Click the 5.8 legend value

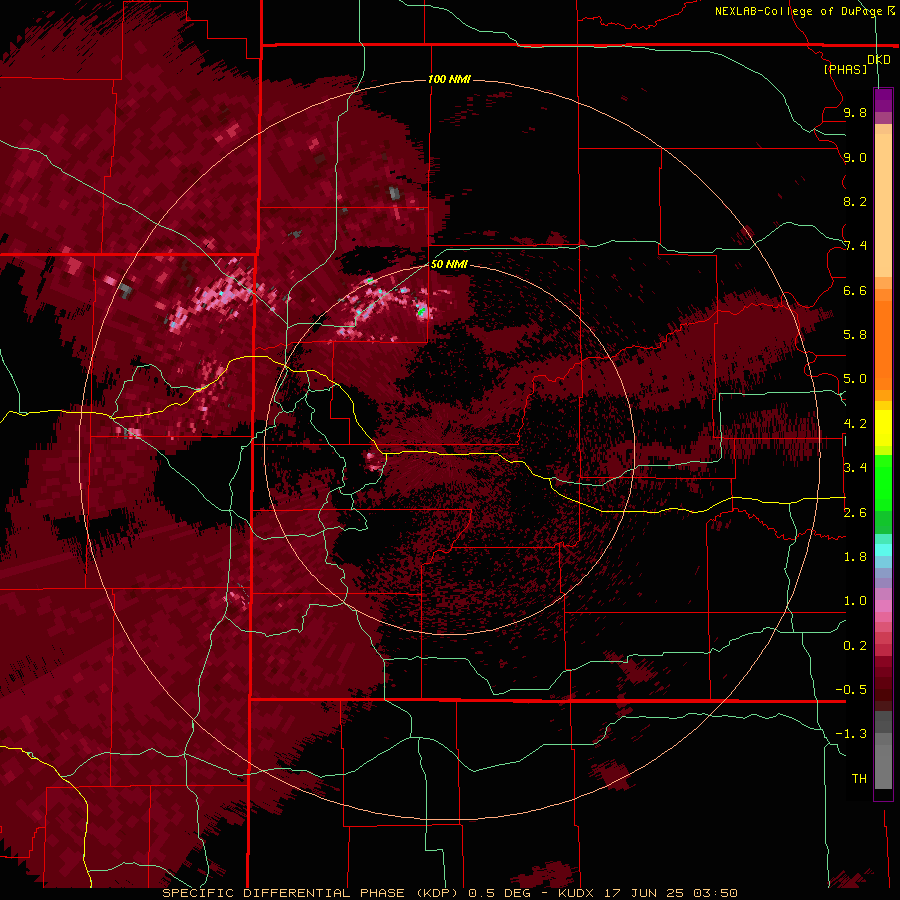tap(855, 335)
